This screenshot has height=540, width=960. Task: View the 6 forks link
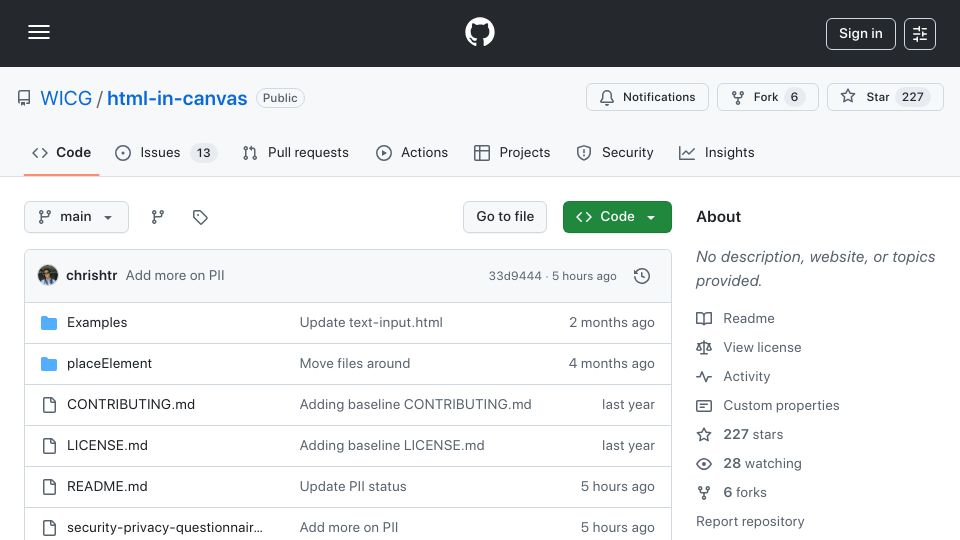coord(744,492)
